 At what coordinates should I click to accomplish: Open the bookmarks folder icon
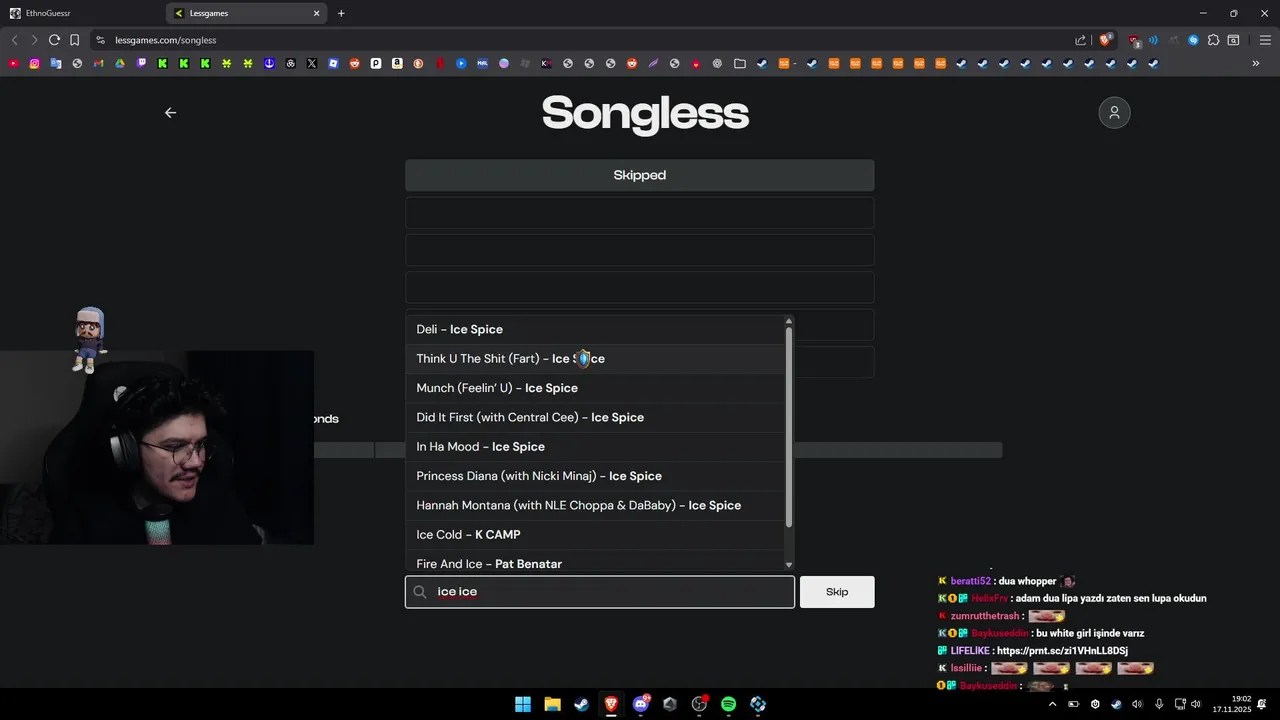(740, 63)
